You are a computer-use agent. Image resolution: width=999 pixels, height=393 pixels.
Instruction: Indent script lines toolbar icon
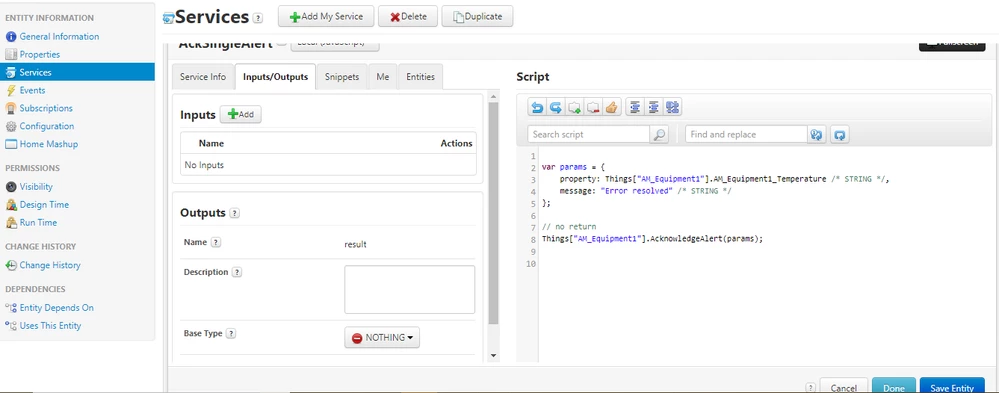click(654, 108)
